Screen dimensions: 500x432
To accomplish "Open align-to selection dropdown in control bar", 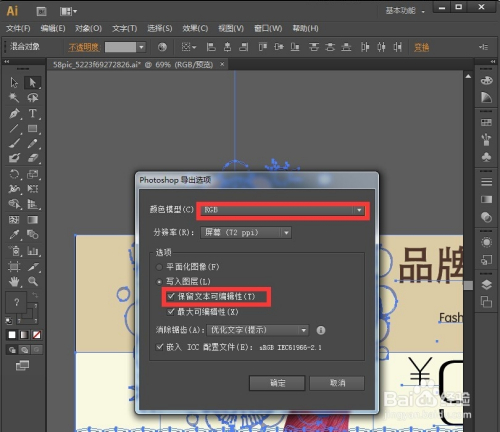I will [x=189, y=47].
